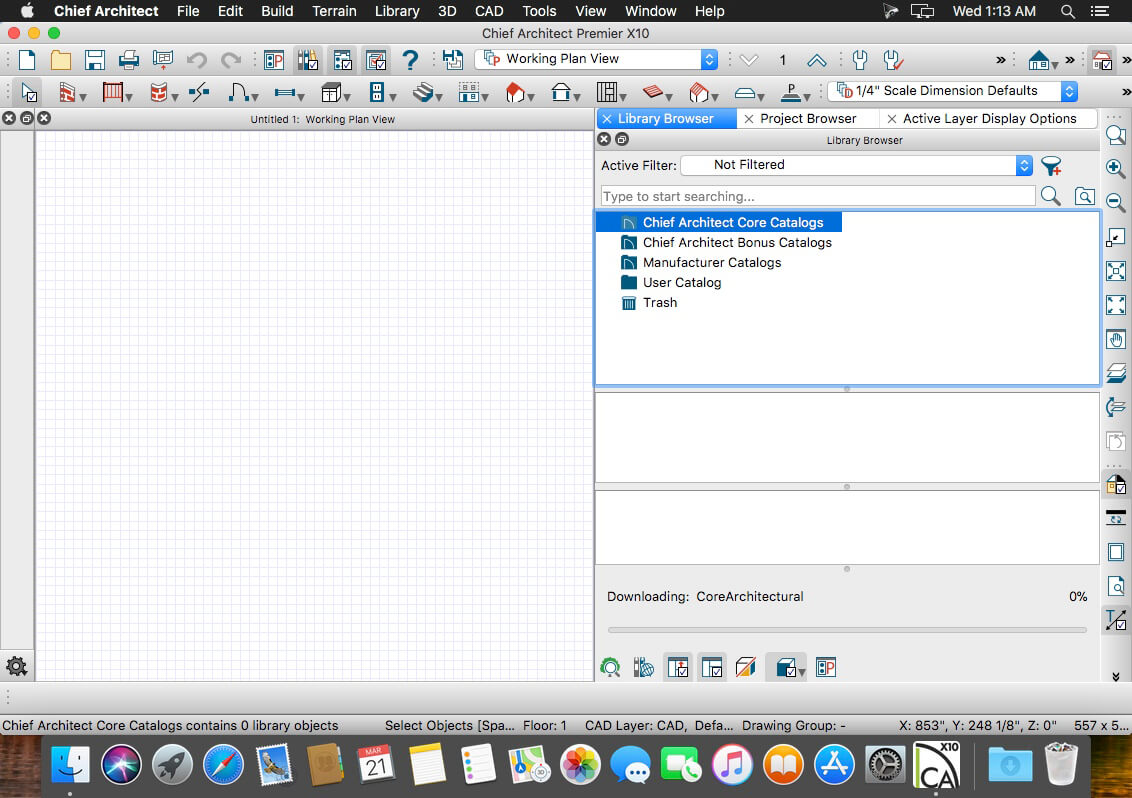This screenshot has width=1132, height=798.
Task: Open the library preview cube dropdown
Action: click(x=788, y=667)
